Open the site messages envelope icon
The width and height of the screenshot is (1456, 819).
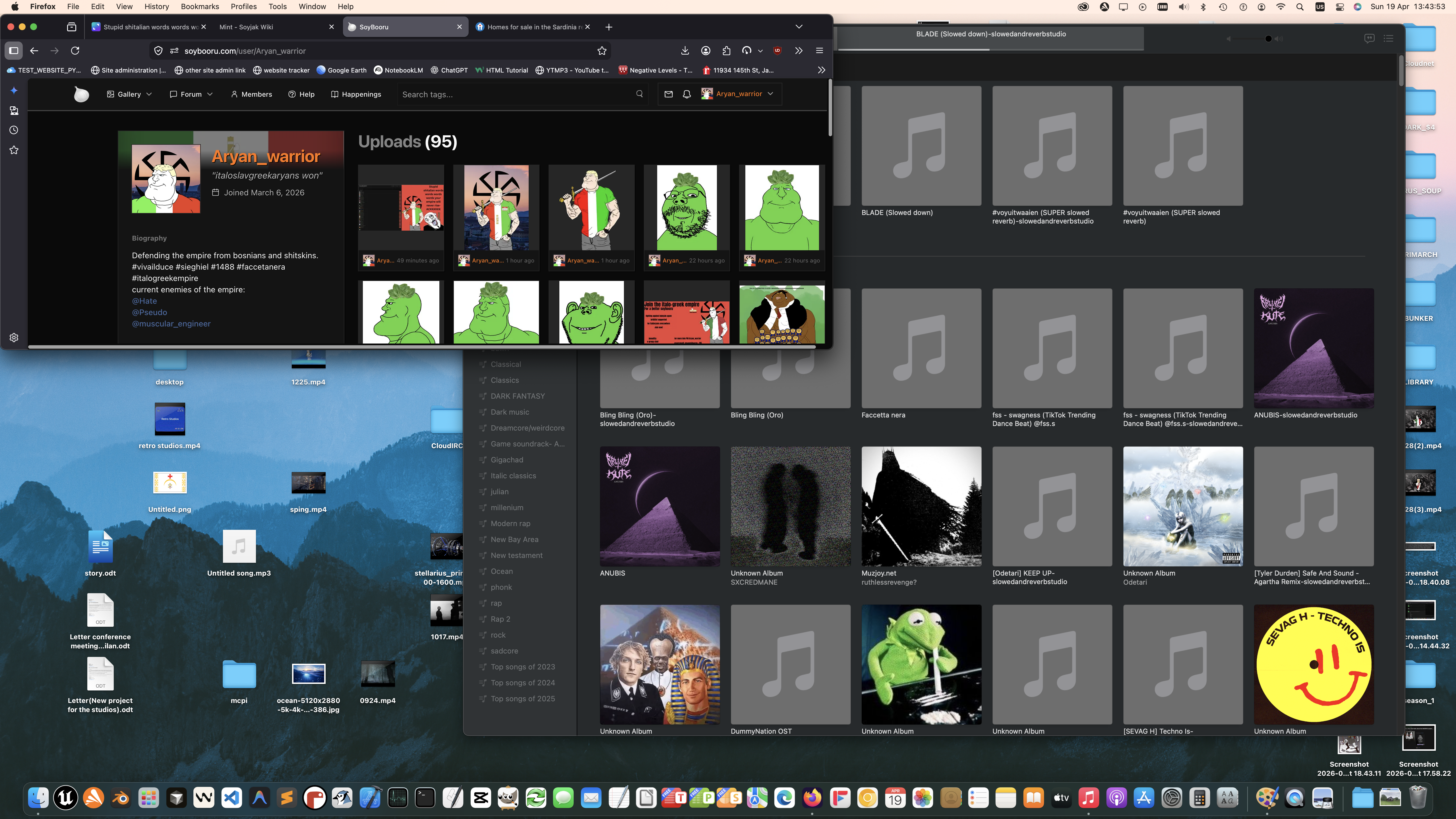click(x=668, y=94)
